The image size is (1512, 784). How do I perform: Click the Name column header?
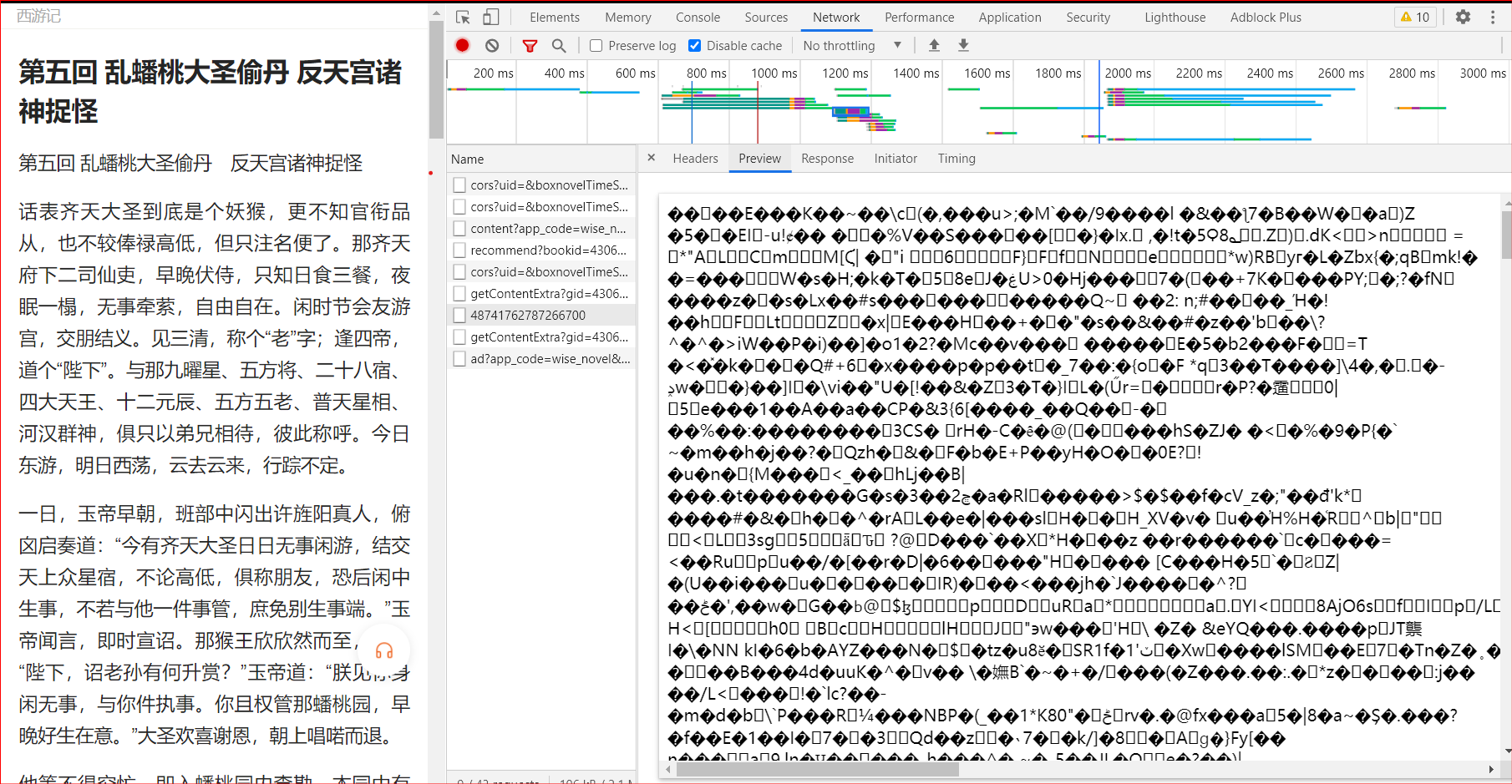[x=541, y=159]
